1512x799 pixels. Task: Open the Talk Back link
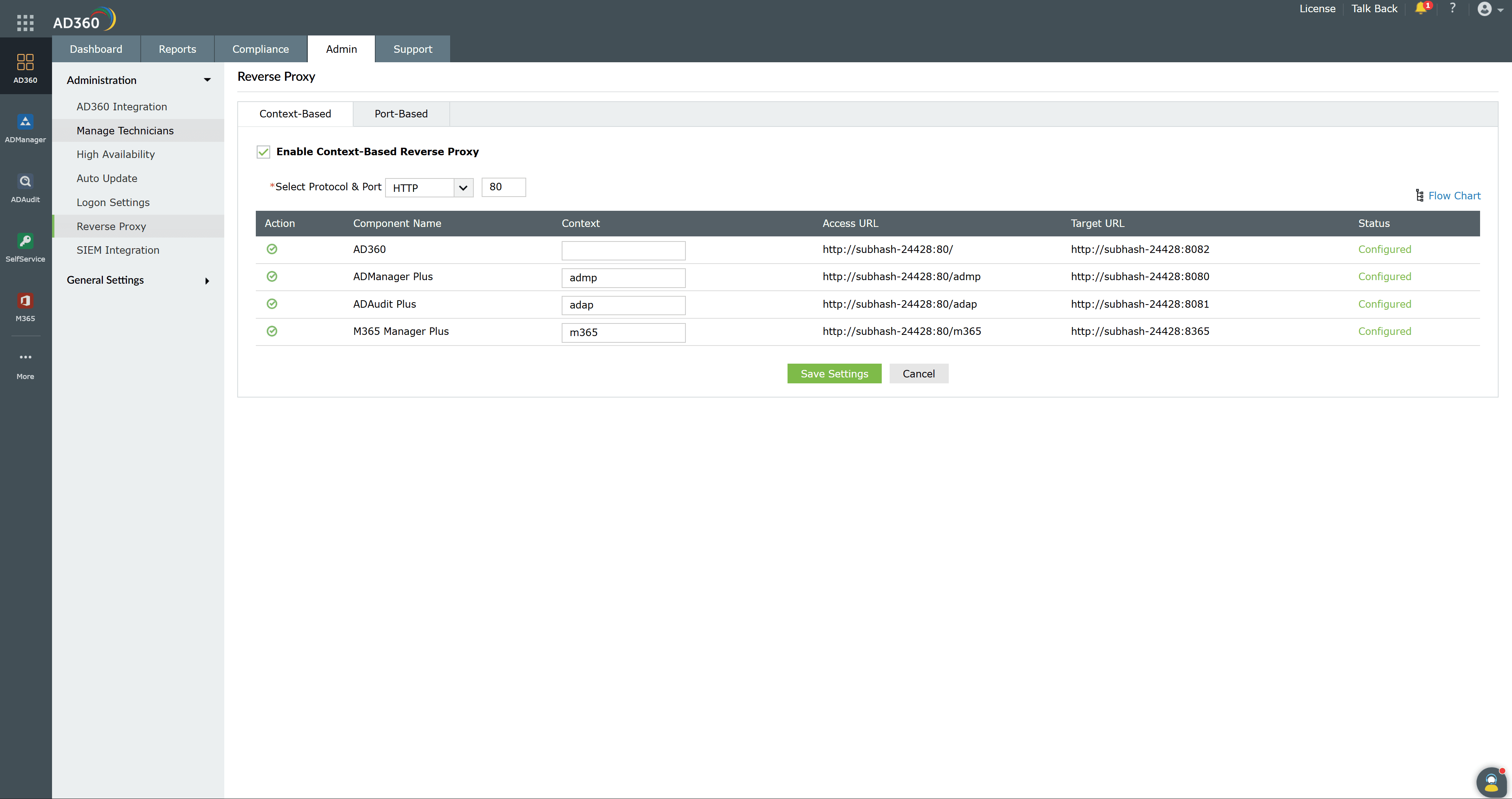[x=1374, y=8]
